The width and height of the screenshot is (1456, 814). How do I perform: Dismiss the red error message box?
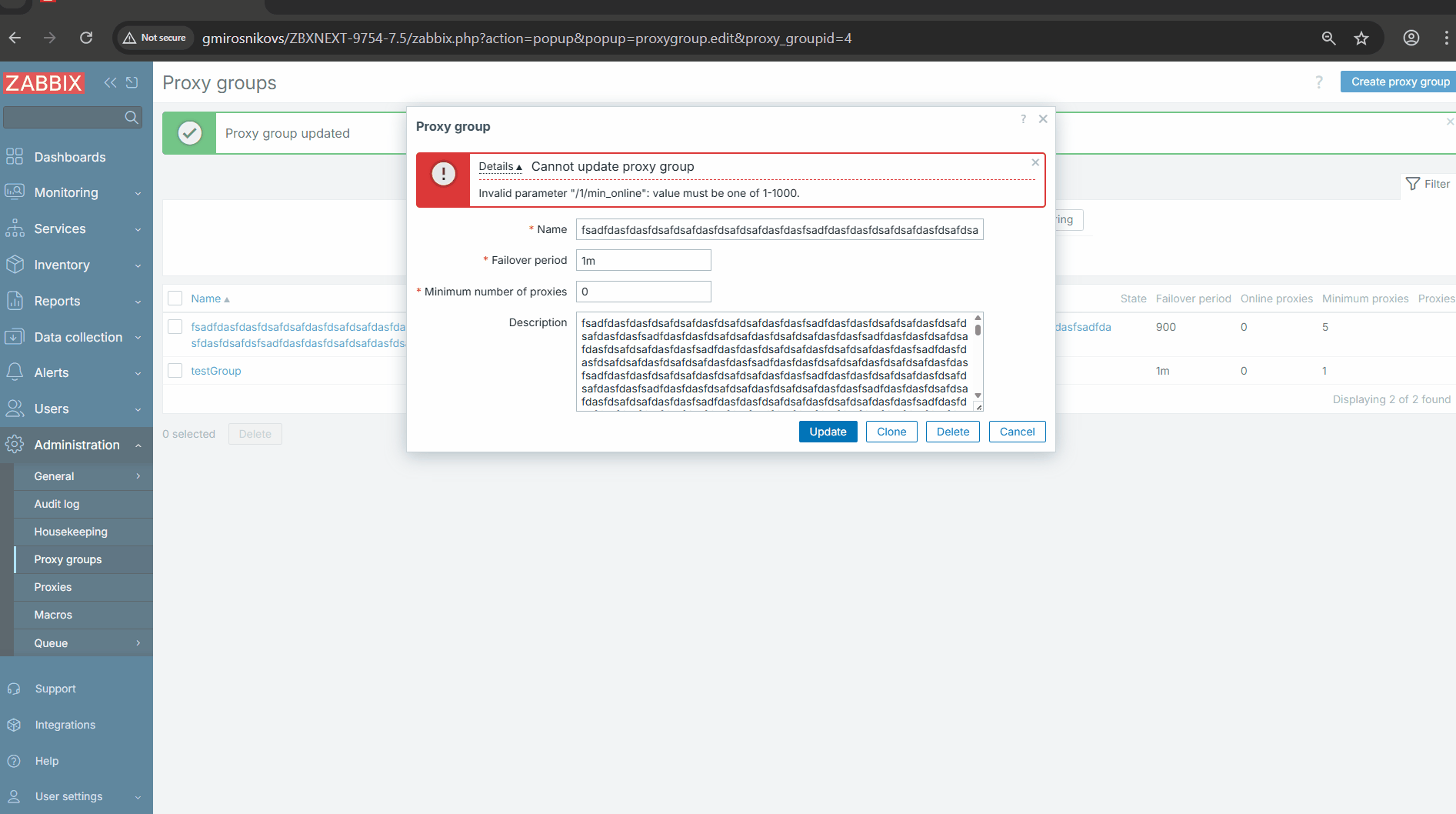(x=1035, y=162)
